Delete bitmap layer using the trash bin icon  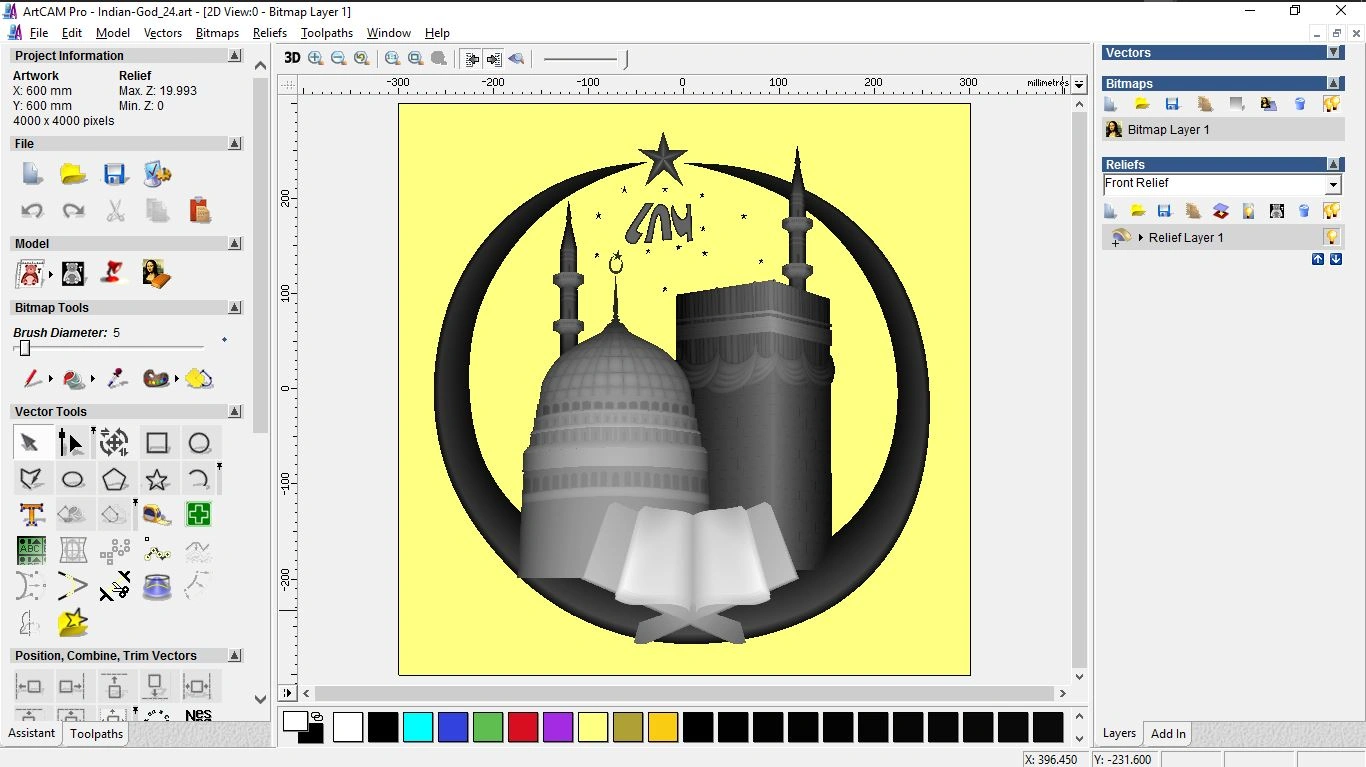pyautogui.click(x=1300, y=104)
